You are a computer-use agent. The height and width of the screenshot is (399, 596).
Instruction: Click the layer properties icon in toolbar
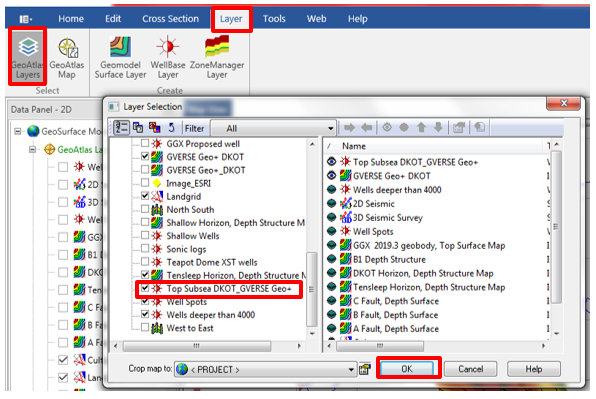[459, 128]
